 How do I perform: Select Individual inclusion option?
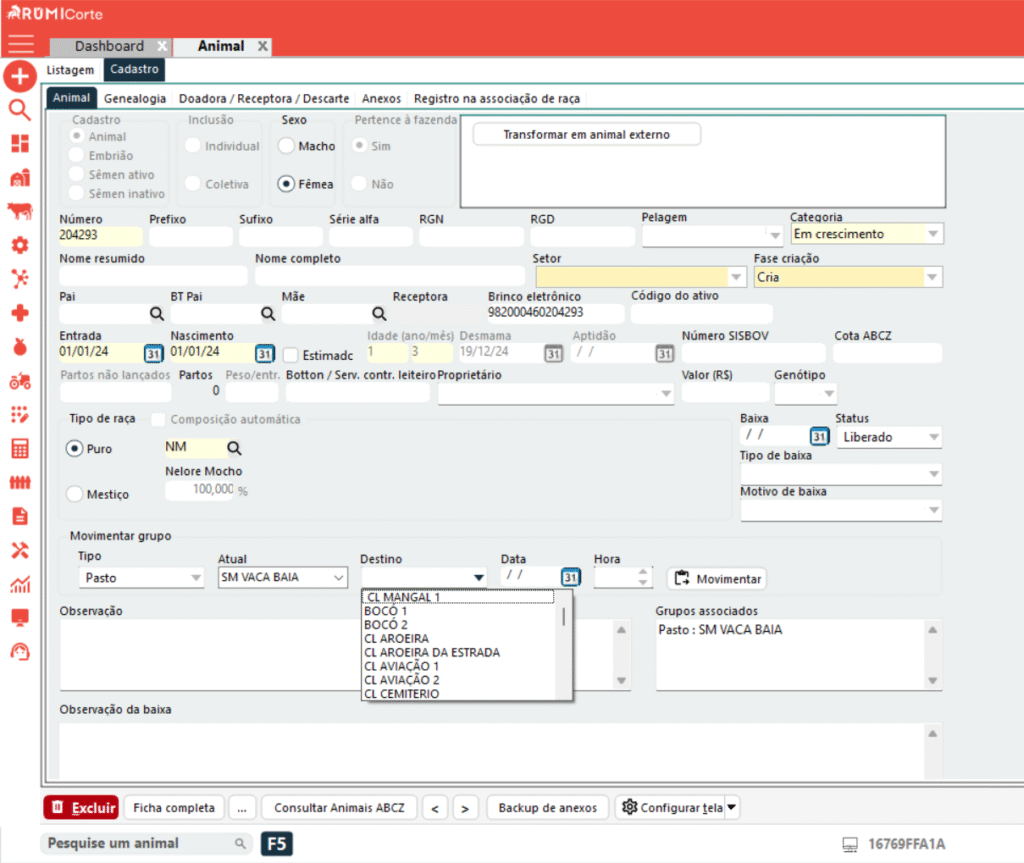pos(193,146)
